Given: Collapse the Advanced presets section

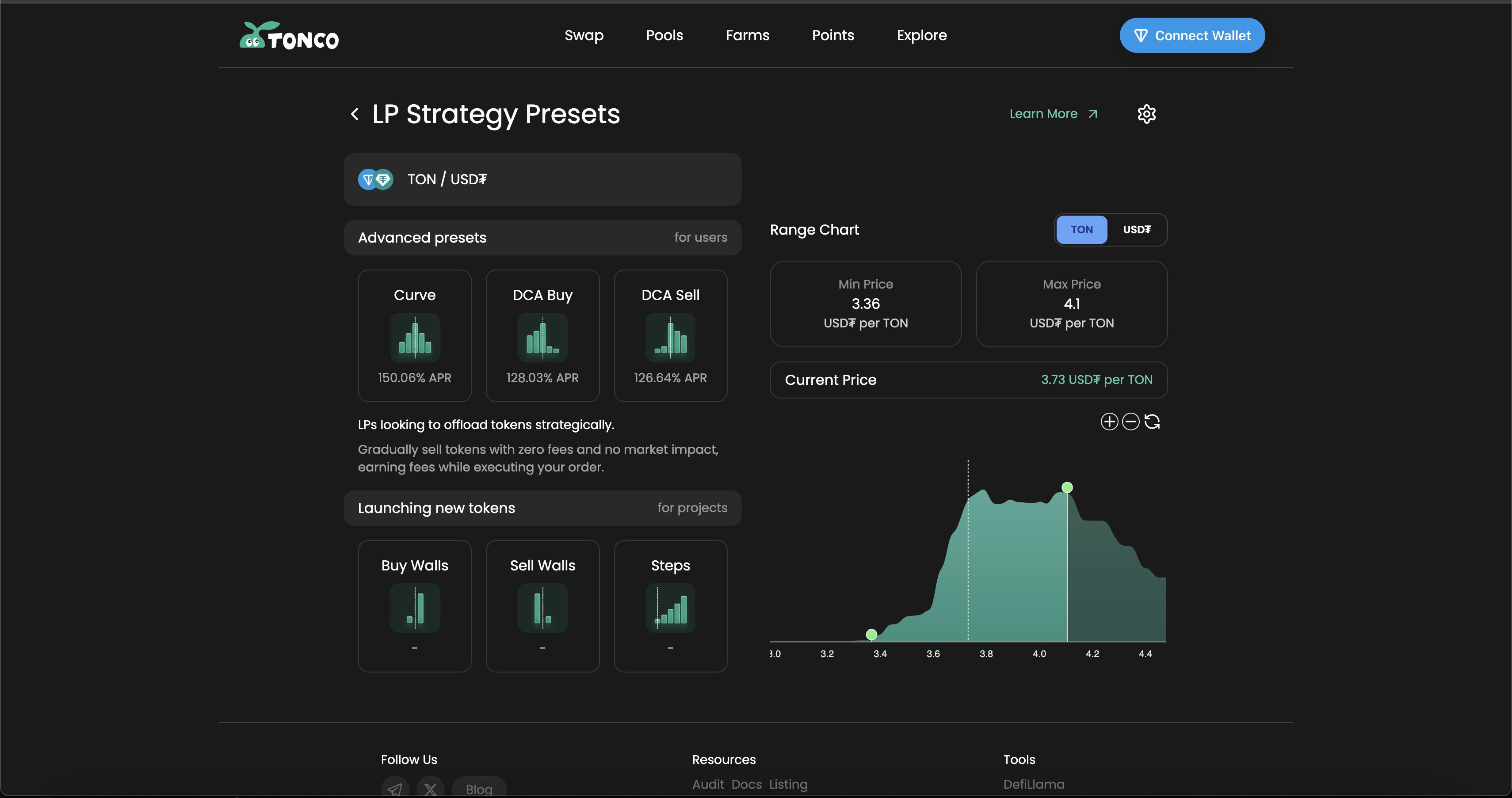Looking at the screenshot, I should 542,238.
